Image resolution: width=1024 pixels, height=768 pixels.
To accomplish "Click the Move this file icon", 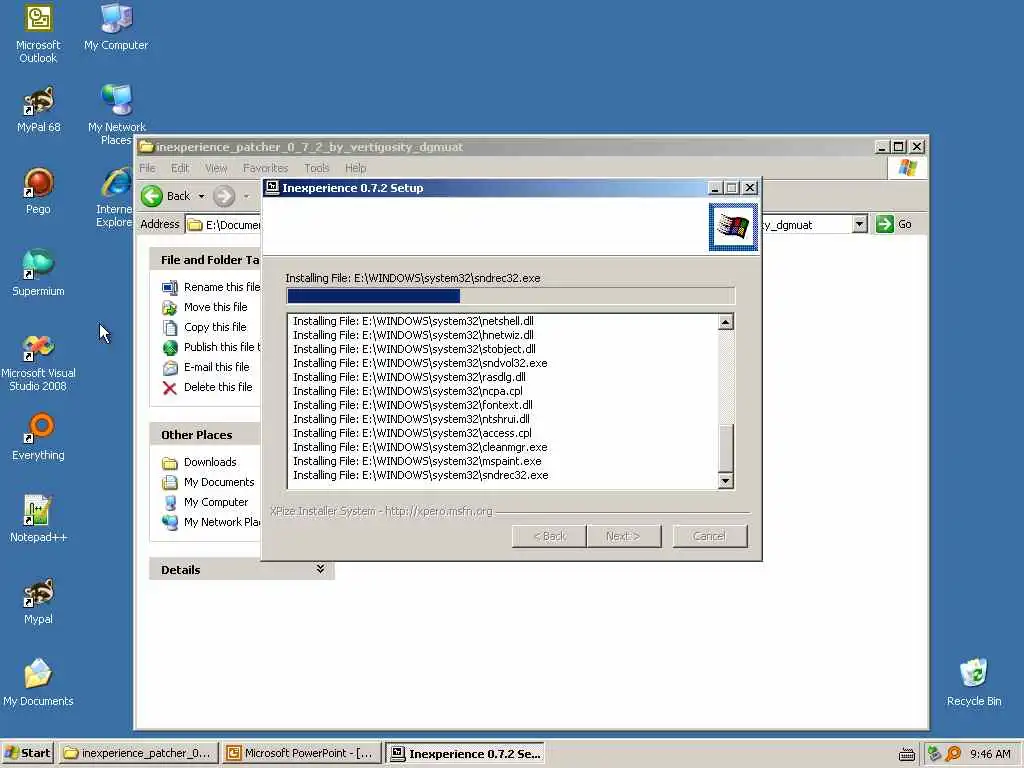I will click(170, 308).
